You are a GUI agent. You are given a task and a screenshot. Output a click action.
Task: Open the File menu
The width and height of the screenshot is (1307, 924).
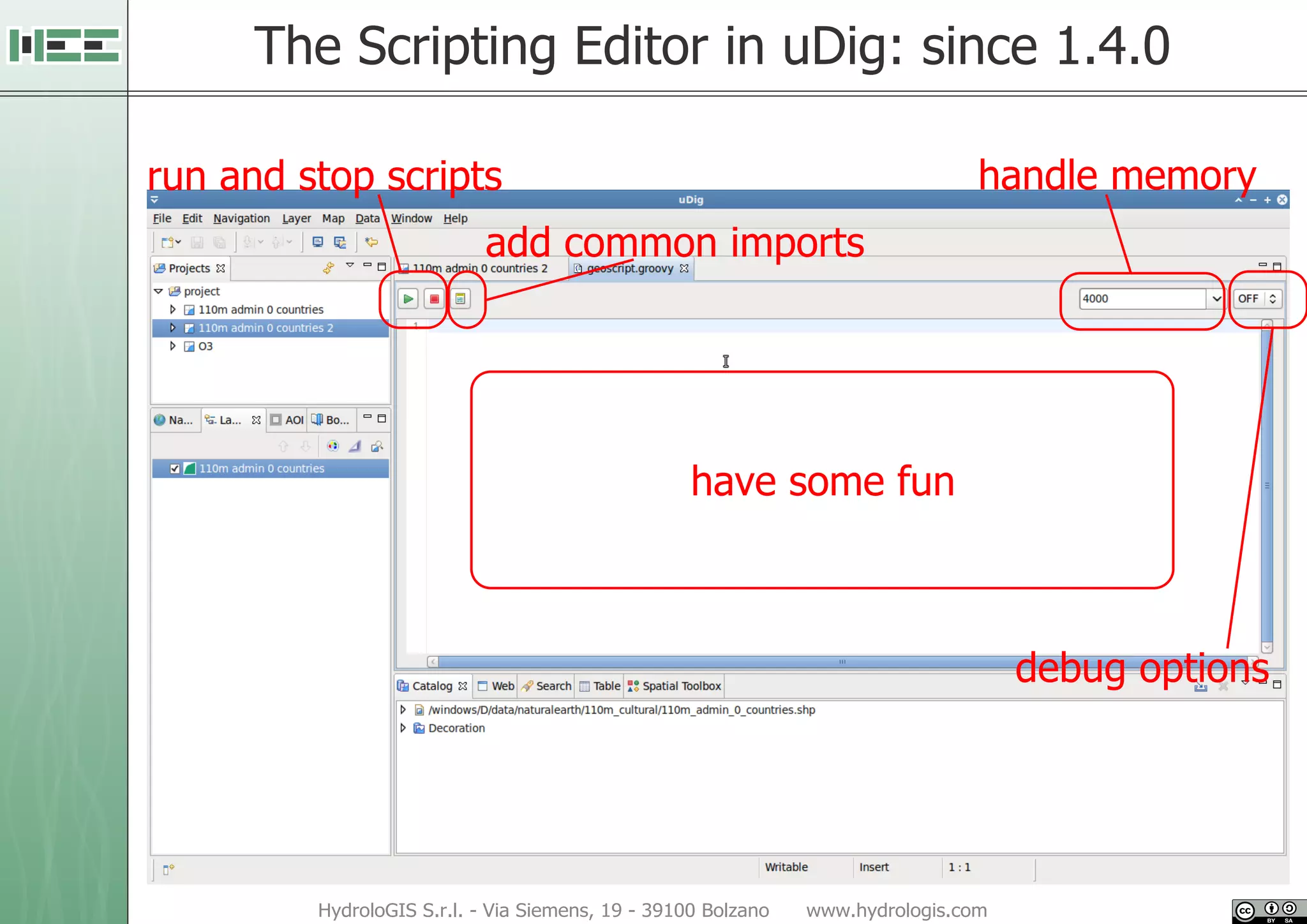click(162, 218)
